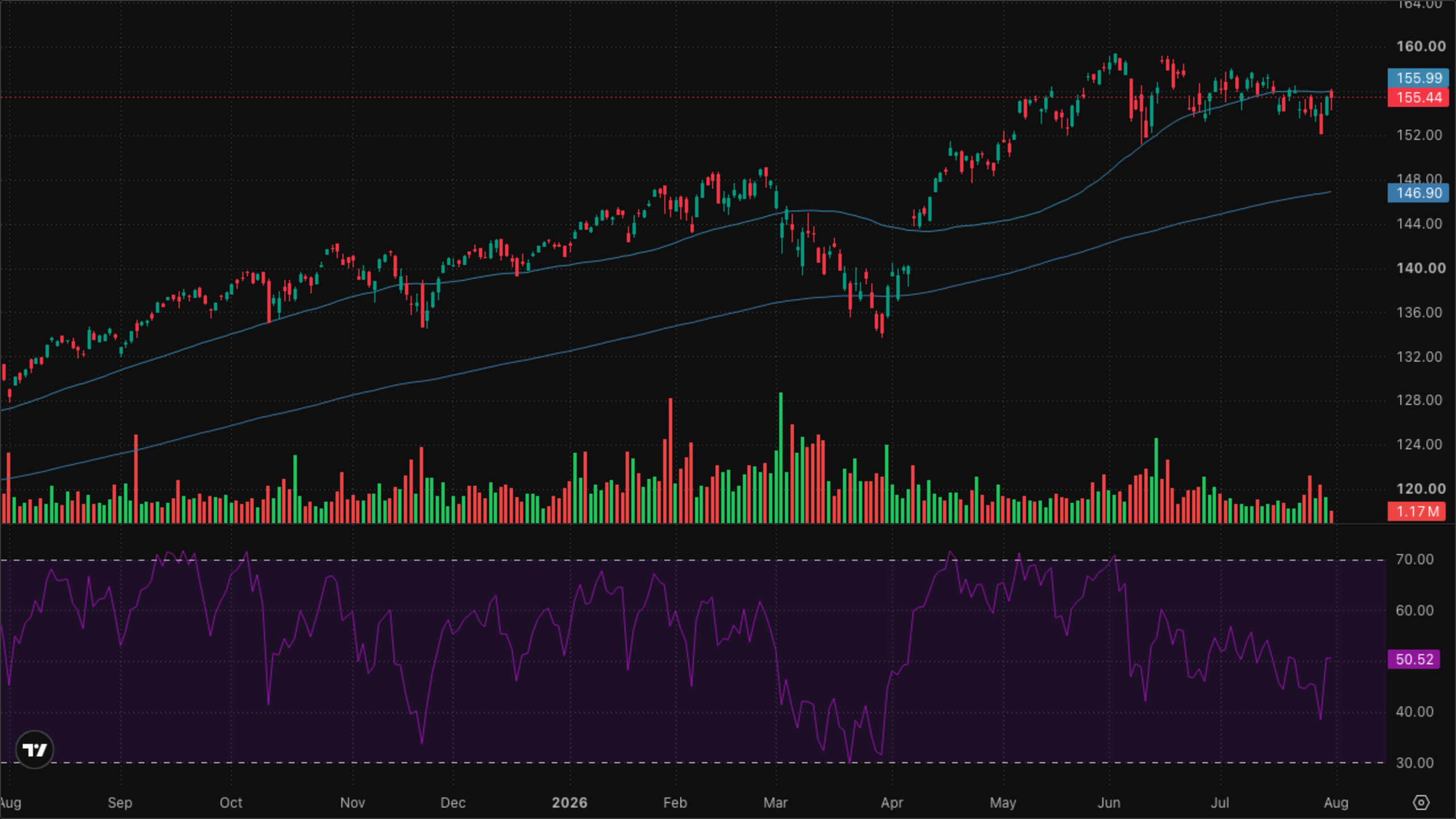Select the 1.17M volume label

[x=1416, y=511]
